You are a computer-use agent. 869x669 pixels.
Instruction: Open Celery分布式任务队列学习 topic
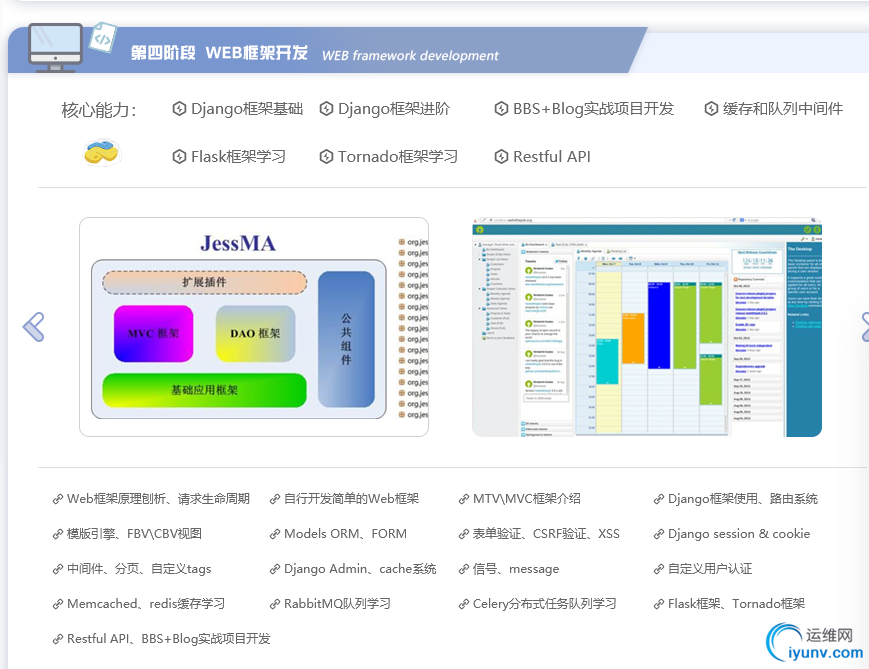(x=544, y=604)
